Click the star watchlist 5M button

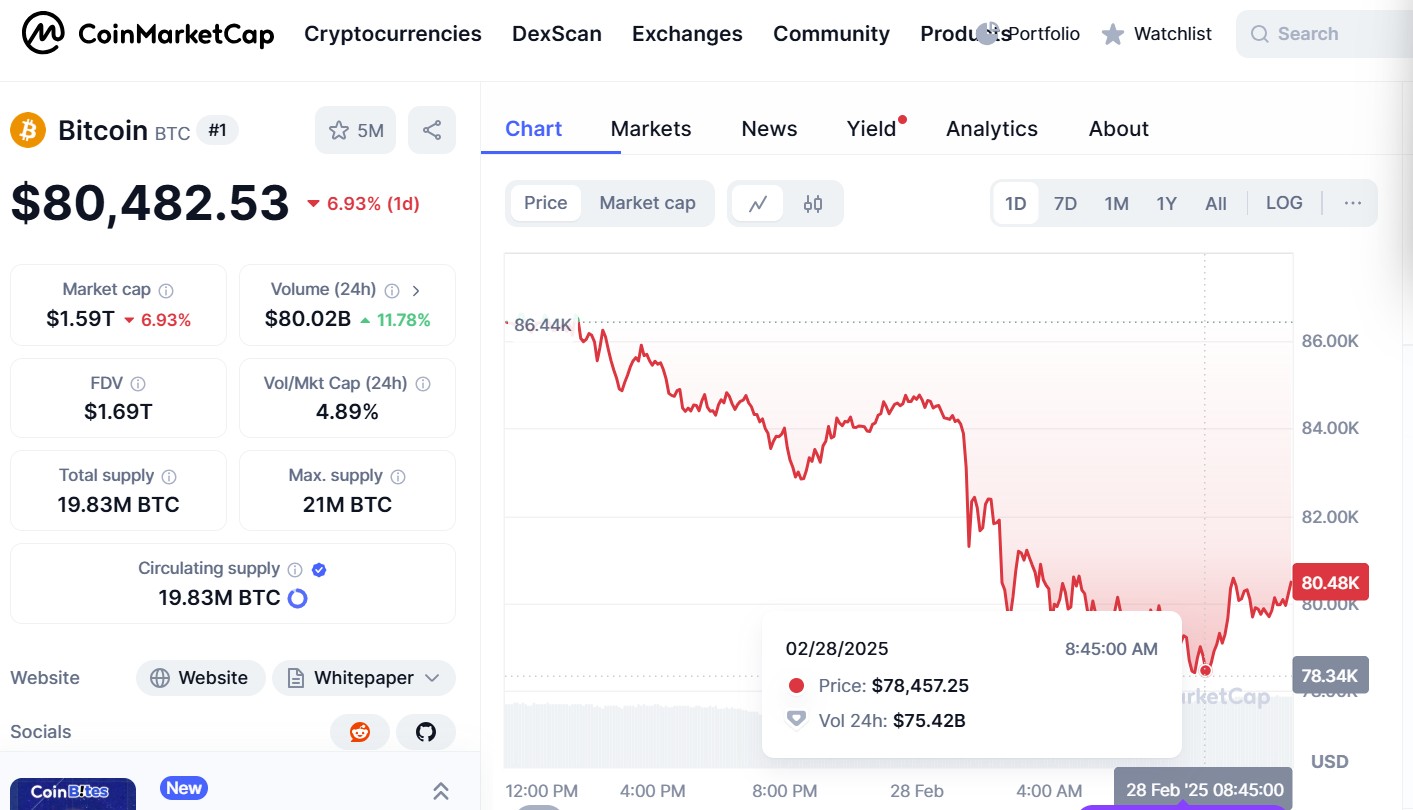(x=356, y=130)
